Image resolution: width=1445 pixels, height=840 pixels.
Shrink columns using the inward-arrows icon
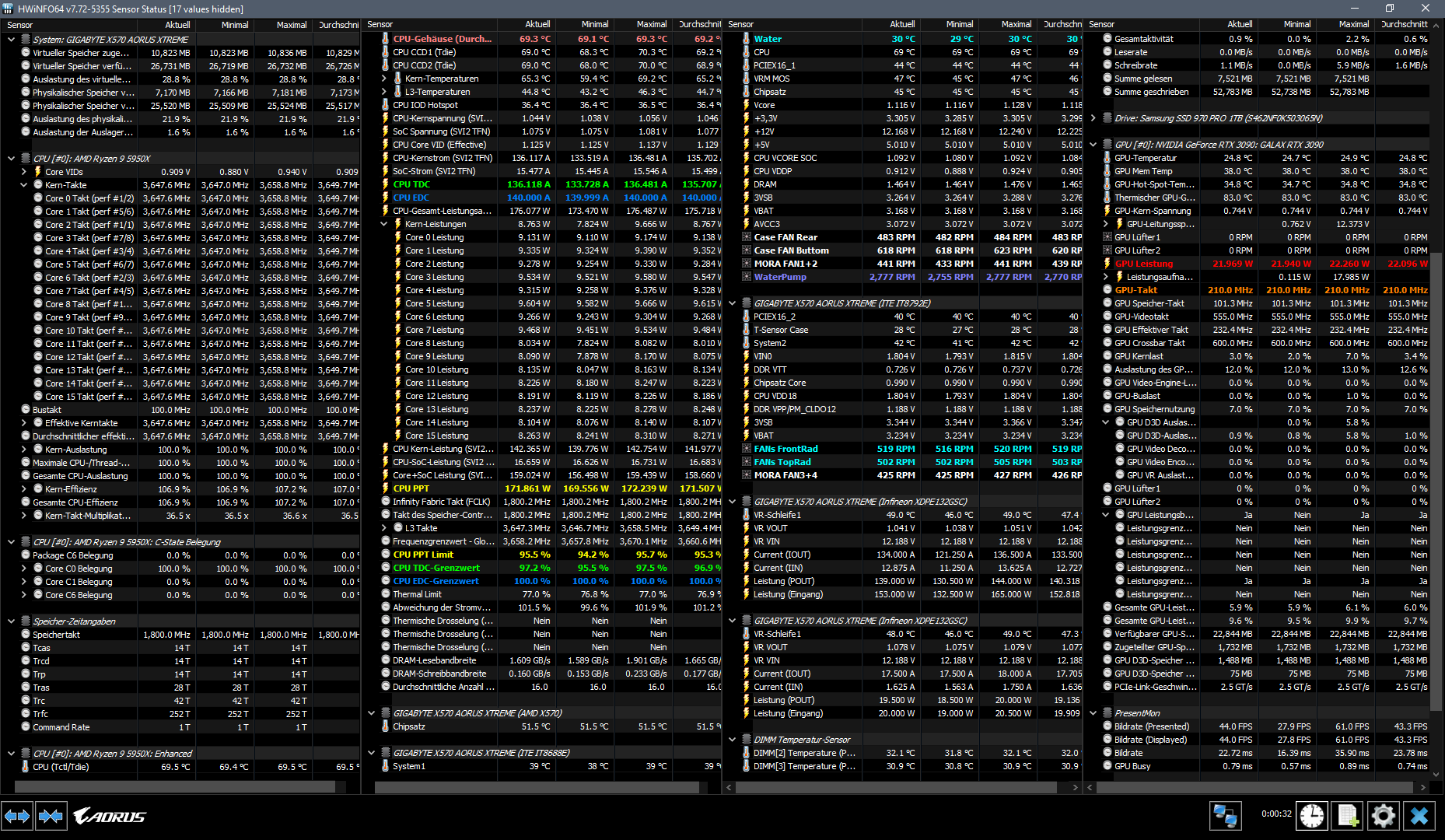coord(51,815)
